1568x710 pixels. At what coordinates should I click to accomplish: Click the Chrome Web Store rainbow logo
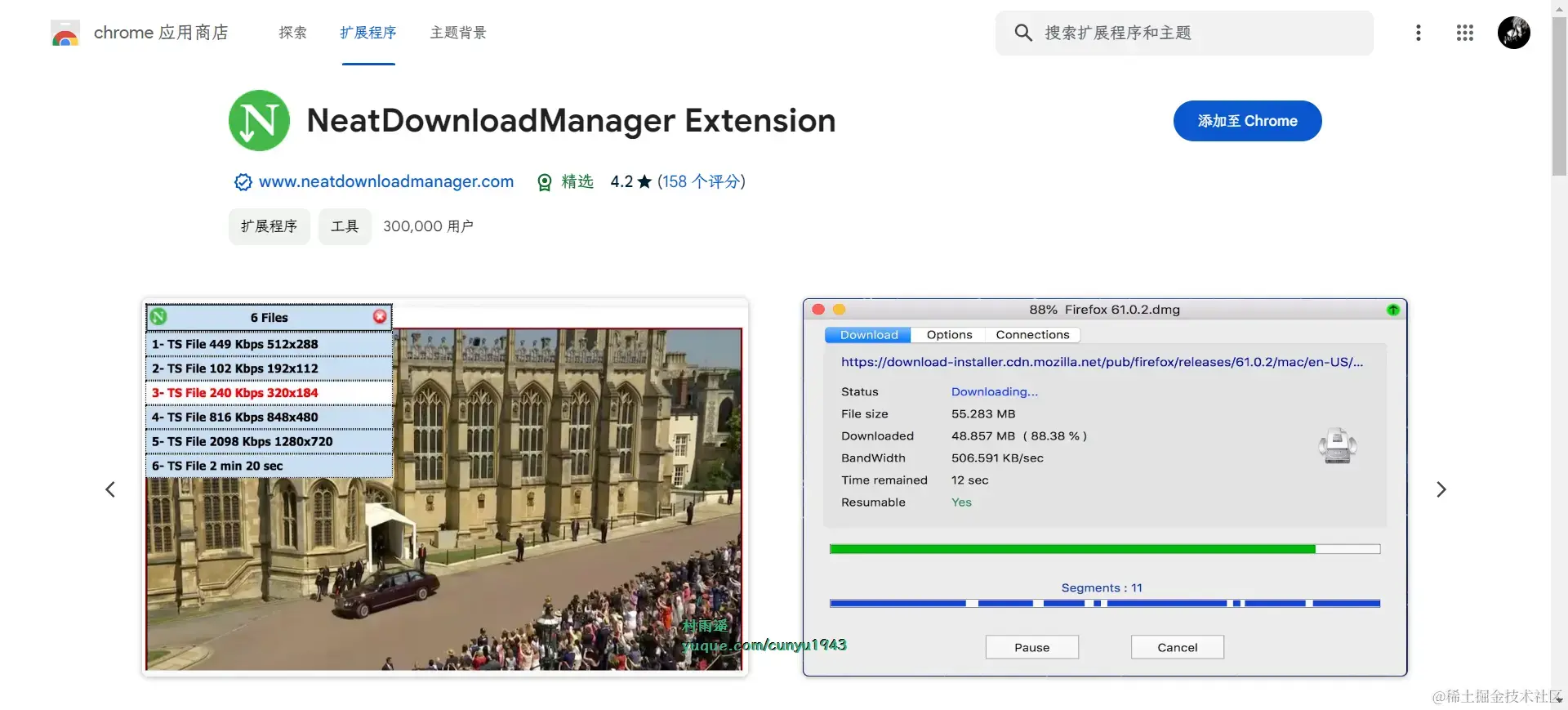pyautogui.click(x=65, y=33)
